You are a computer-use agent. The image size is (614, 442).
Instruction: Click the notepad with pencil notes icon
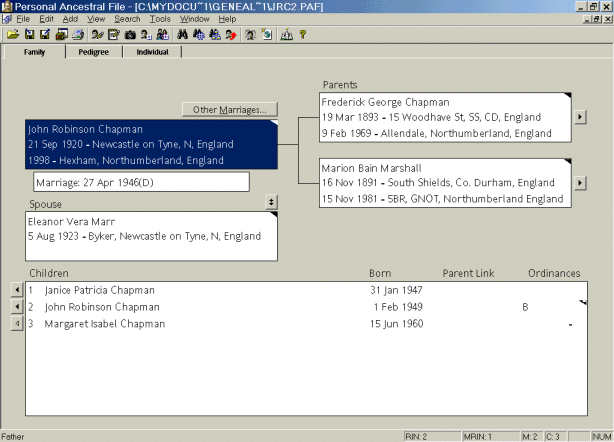pyautogui.click(x=113, y=34)
